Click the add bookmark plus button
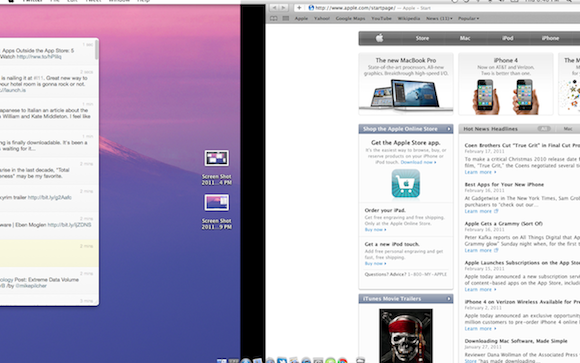This screenshot has height=363, width=580. (299, 7)
